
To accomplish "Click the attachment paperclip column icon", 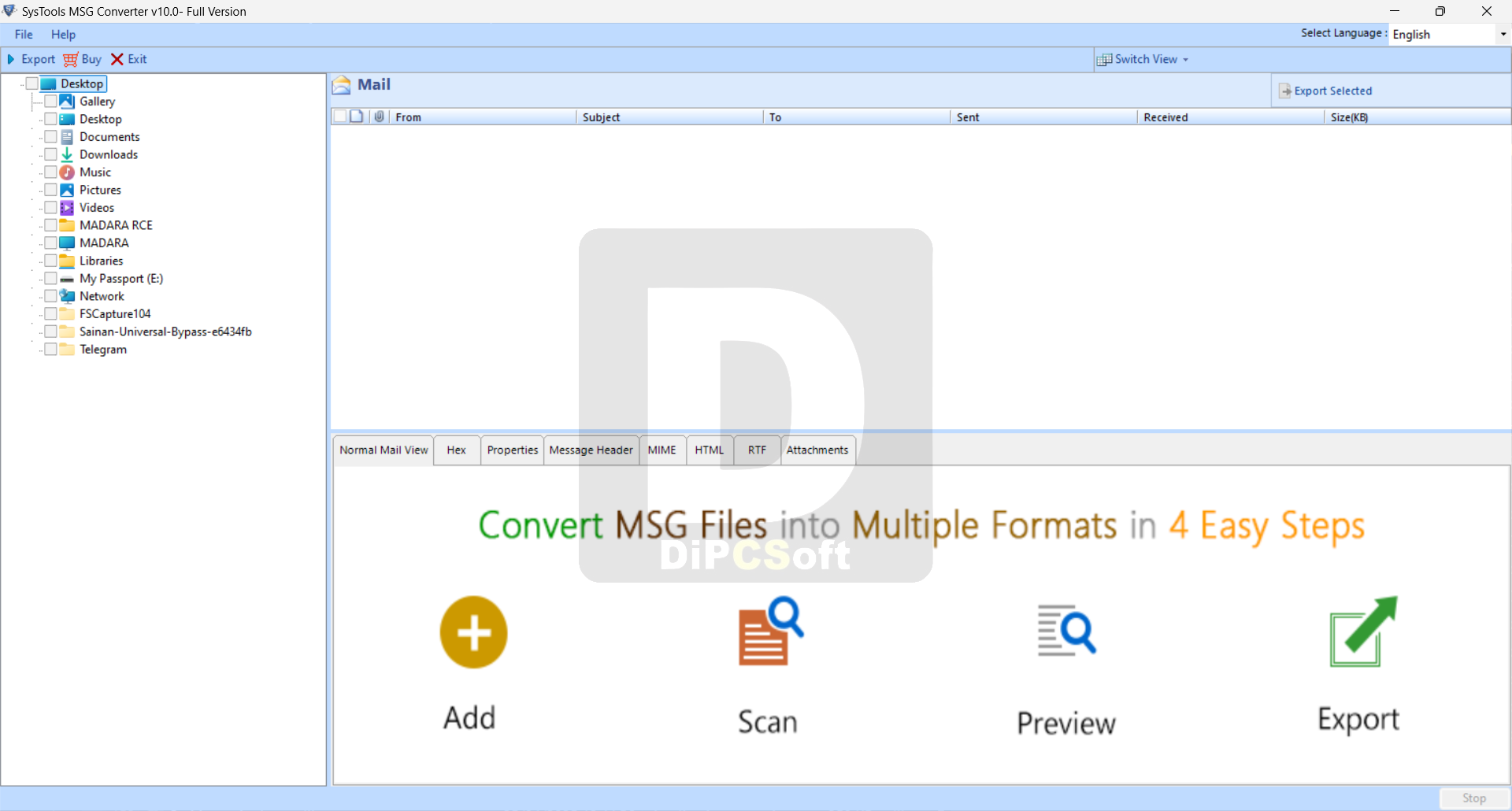I will click(380, 117).
